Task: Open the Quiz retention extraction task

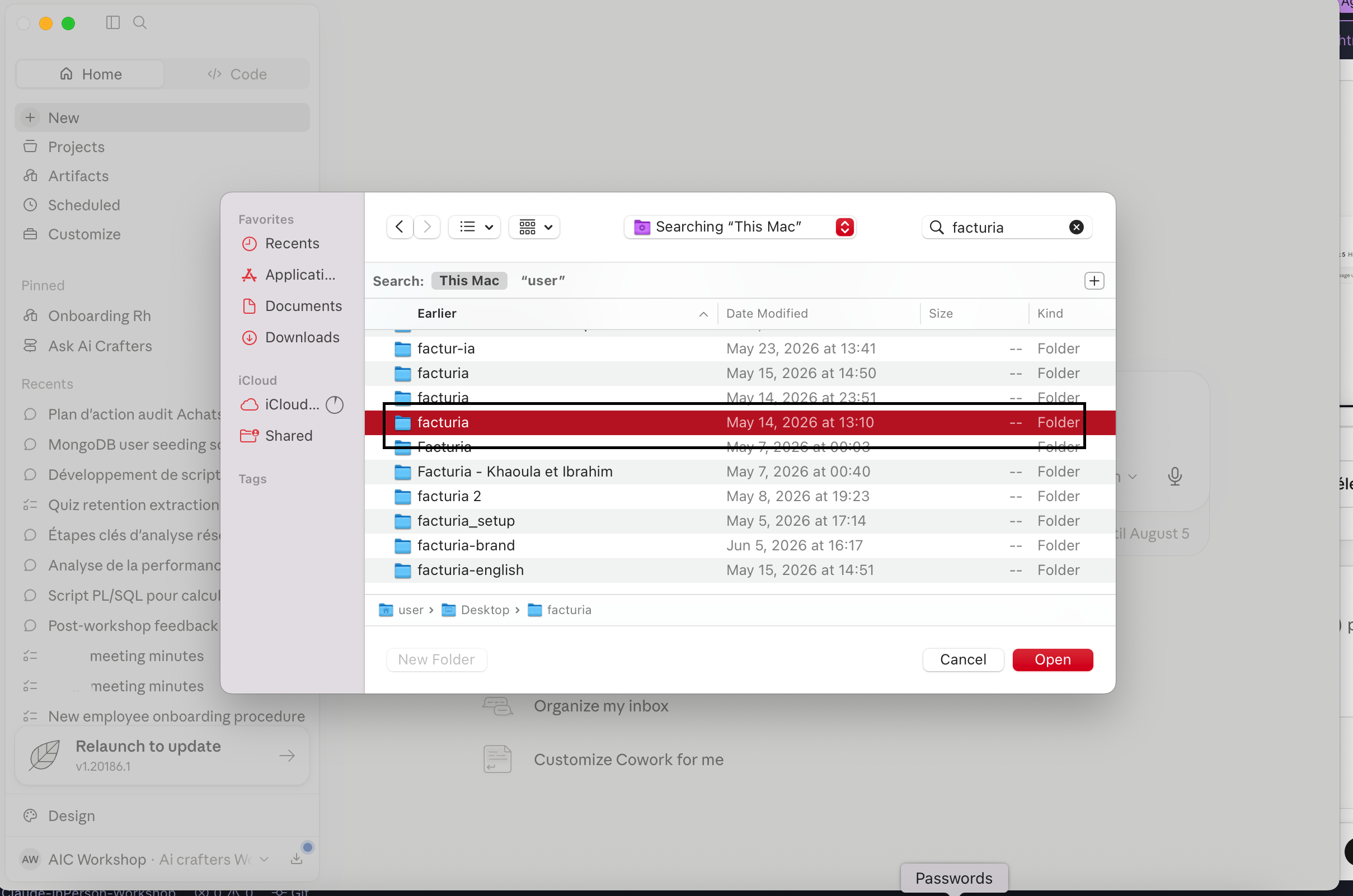Action: [x=118, y=505]
